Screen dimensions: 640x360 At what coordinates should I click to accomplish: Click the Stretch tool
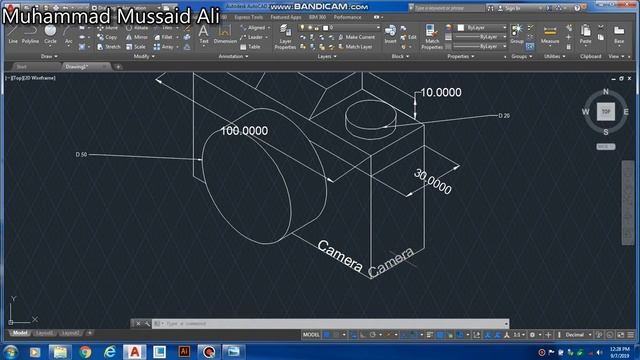(109, 47)
